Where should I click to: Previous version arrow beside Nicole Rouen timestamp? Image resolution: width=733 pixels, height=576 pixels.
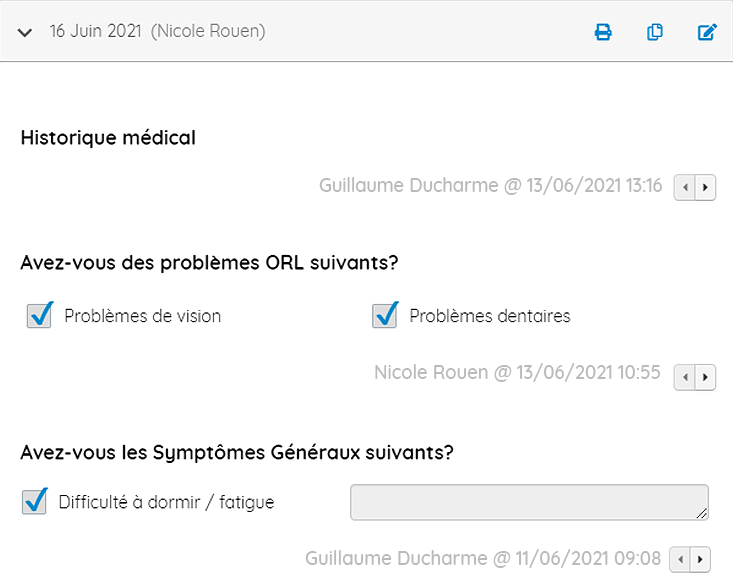(685, 377)
